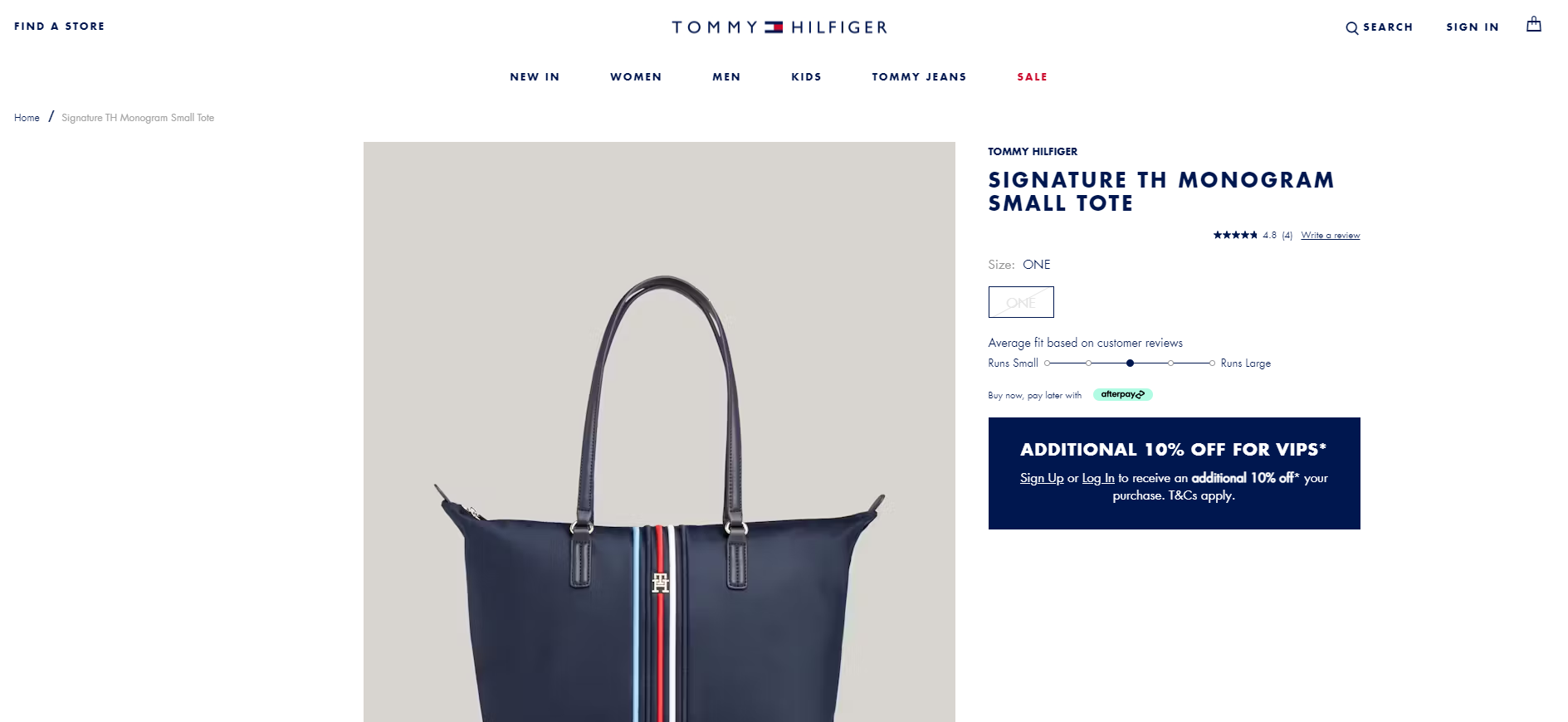Screen dimensions: 1568x722
Task: Click the filled fit scale marker
Action: [x=1130, y=363]
